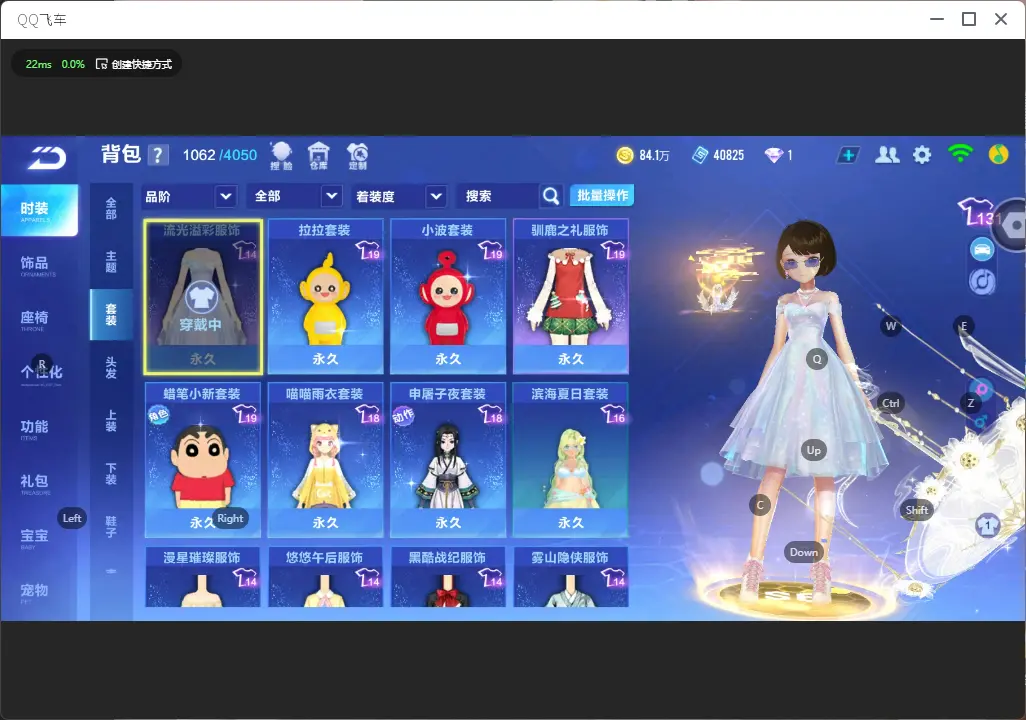The image size is (1026, 720).
Task: Click the 动作 badge on 申屠子夜套装
Action: coord(403,415)
